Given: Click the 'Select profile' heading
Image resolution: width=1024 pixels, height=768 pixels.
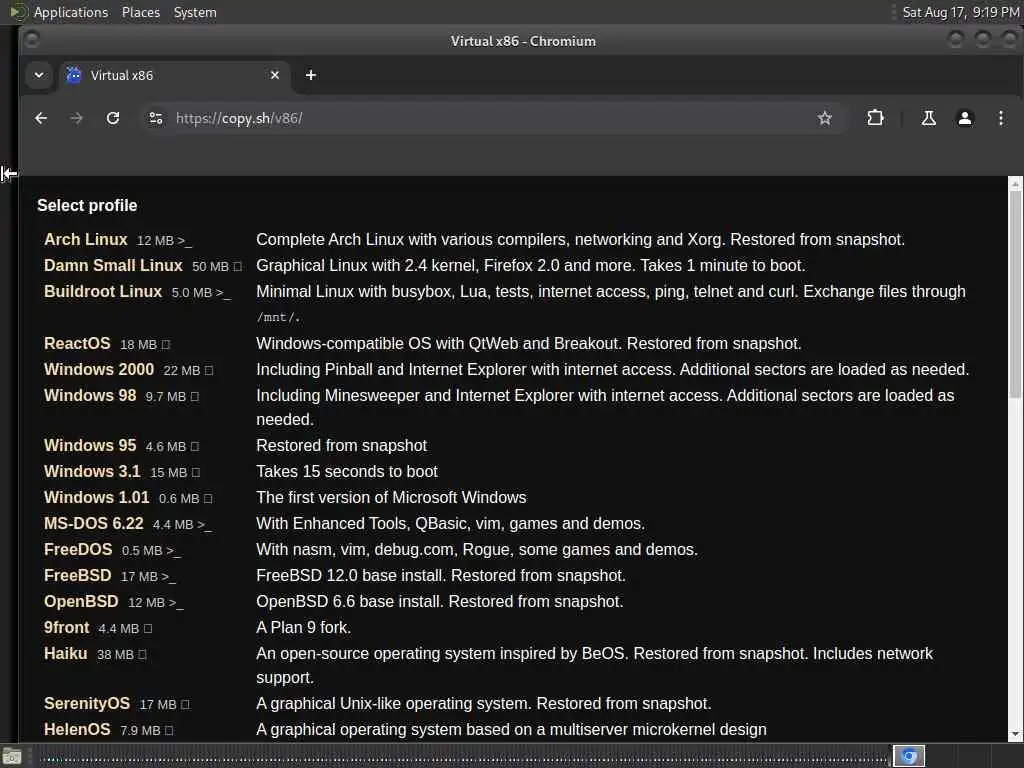Looking at the screenshot, I should pyautogui.click(x=87, y=206).
